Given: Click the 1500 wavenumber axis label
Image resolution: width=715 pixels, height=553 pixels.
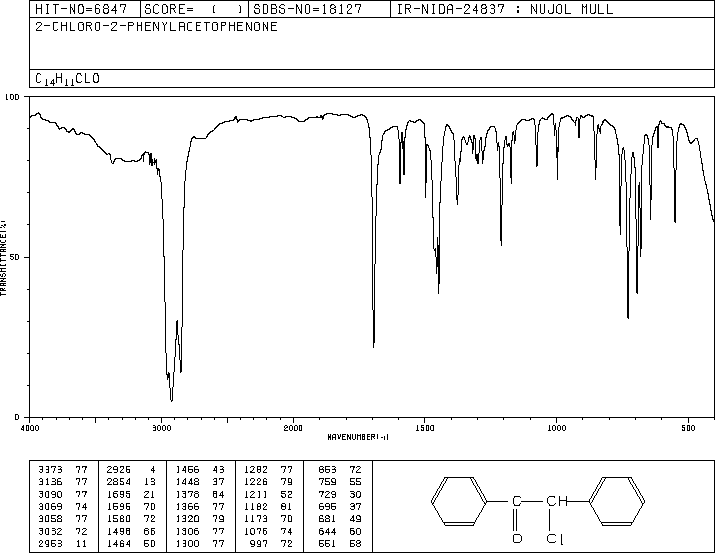Looking at the screenshot, I should [x=425, y=428].
